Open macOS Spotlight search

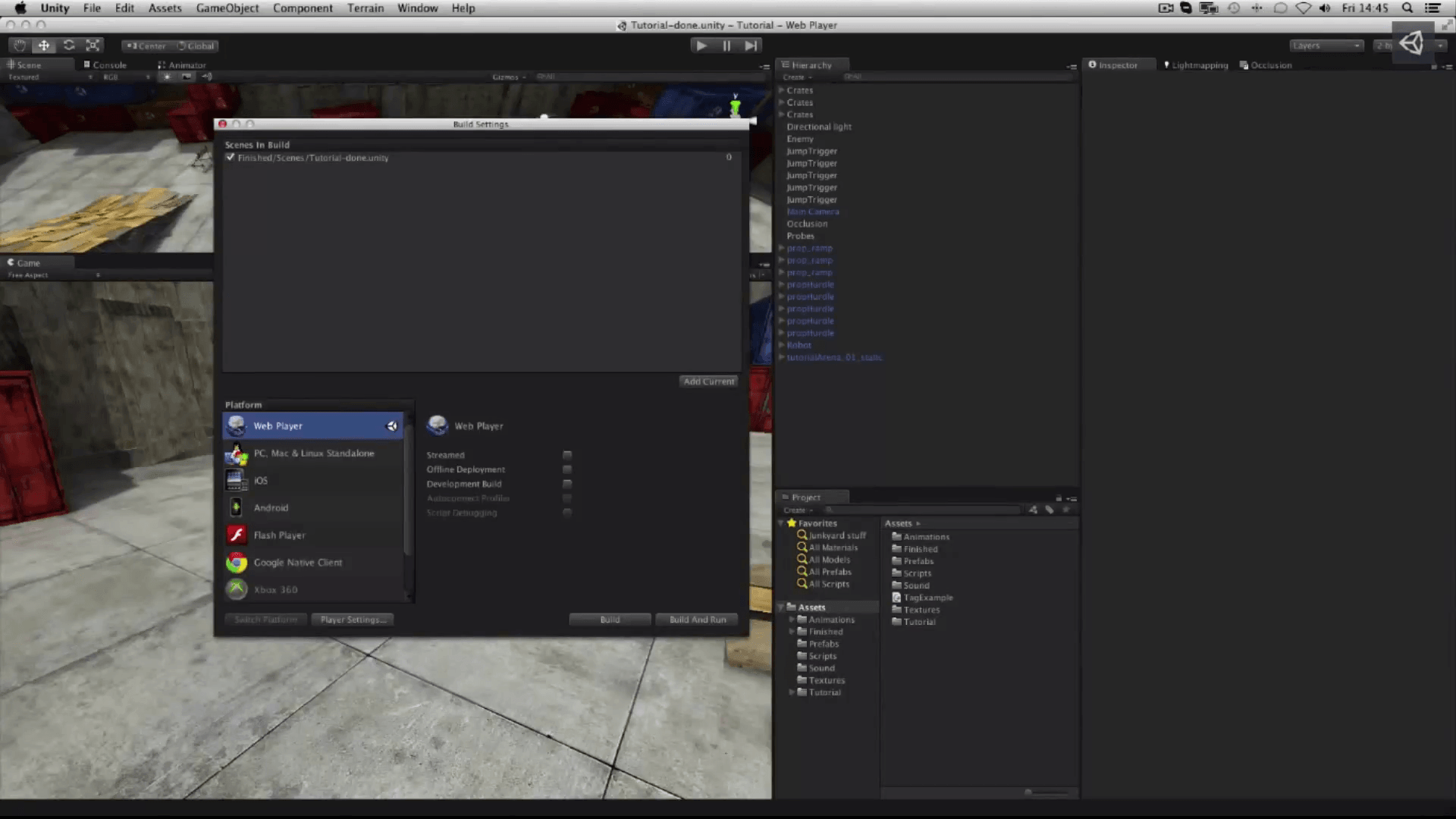pyautogui.click(x=1407, y=8)
